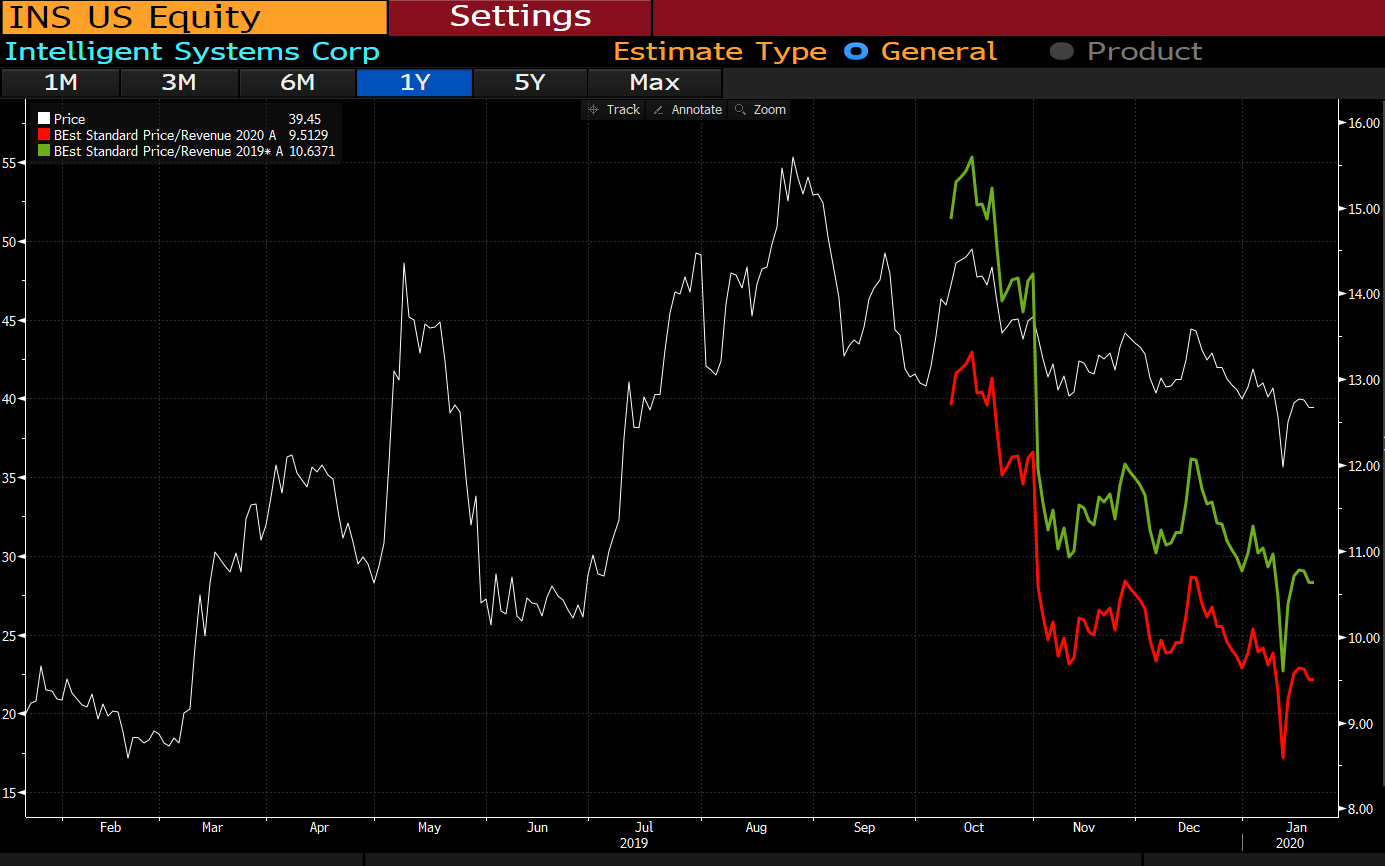This screenshot has width=1385, height=866.
Task: Set the chart period to 3M
Action: 179,83
